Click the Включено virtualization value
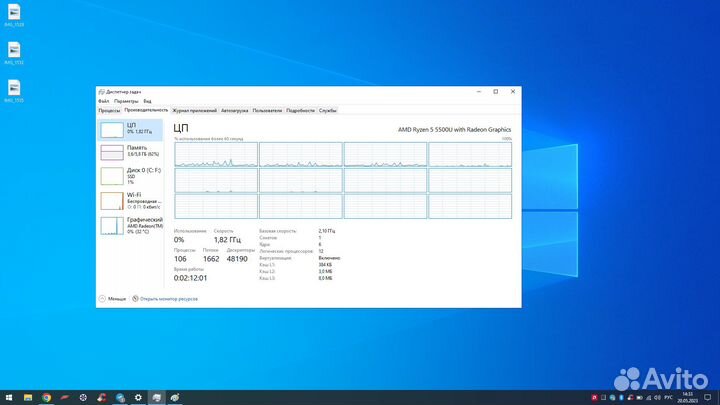720x405 pixels. click(x=329, y=258)
